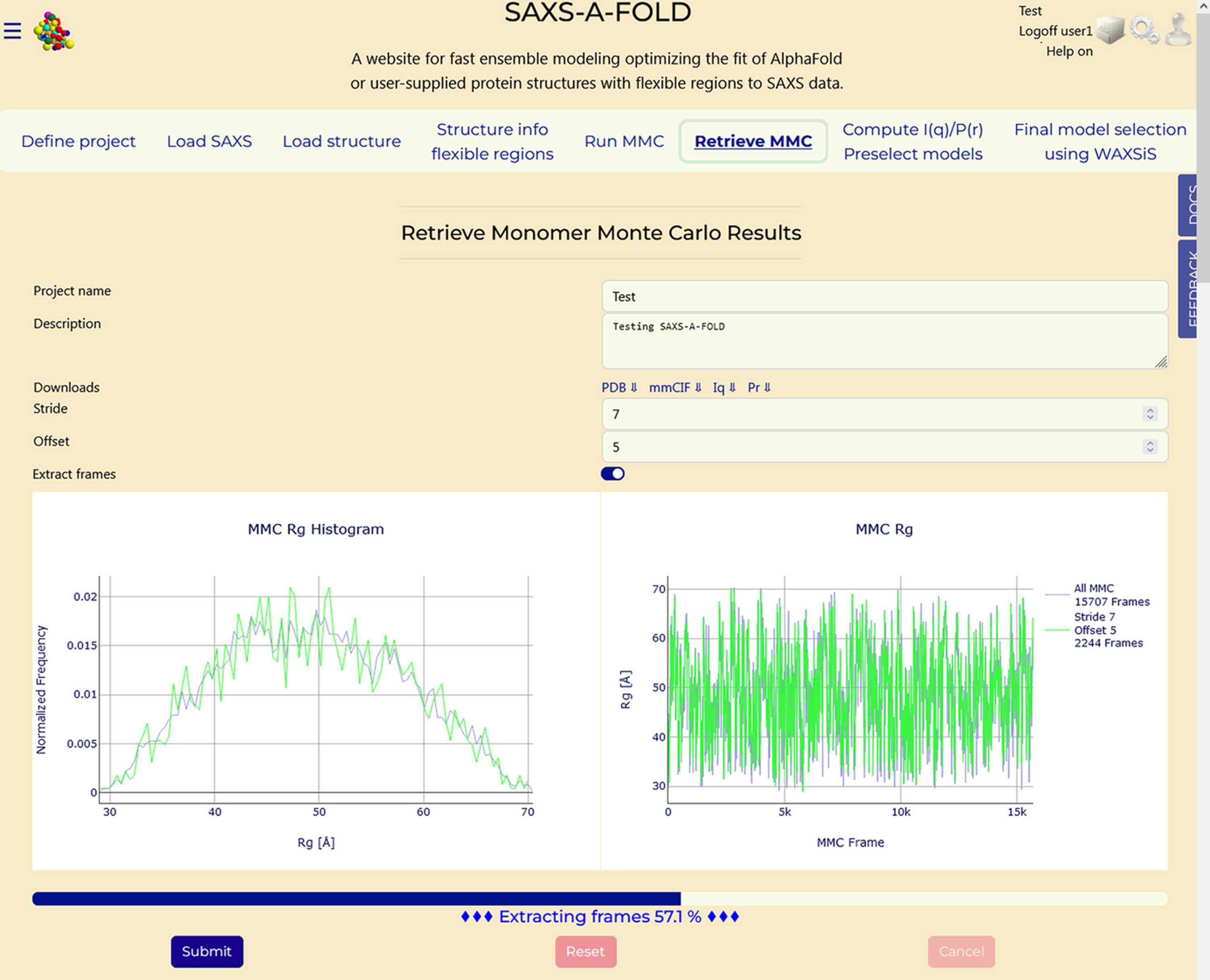Open Final model selection using WAXSiS tab

(1100, 141)
